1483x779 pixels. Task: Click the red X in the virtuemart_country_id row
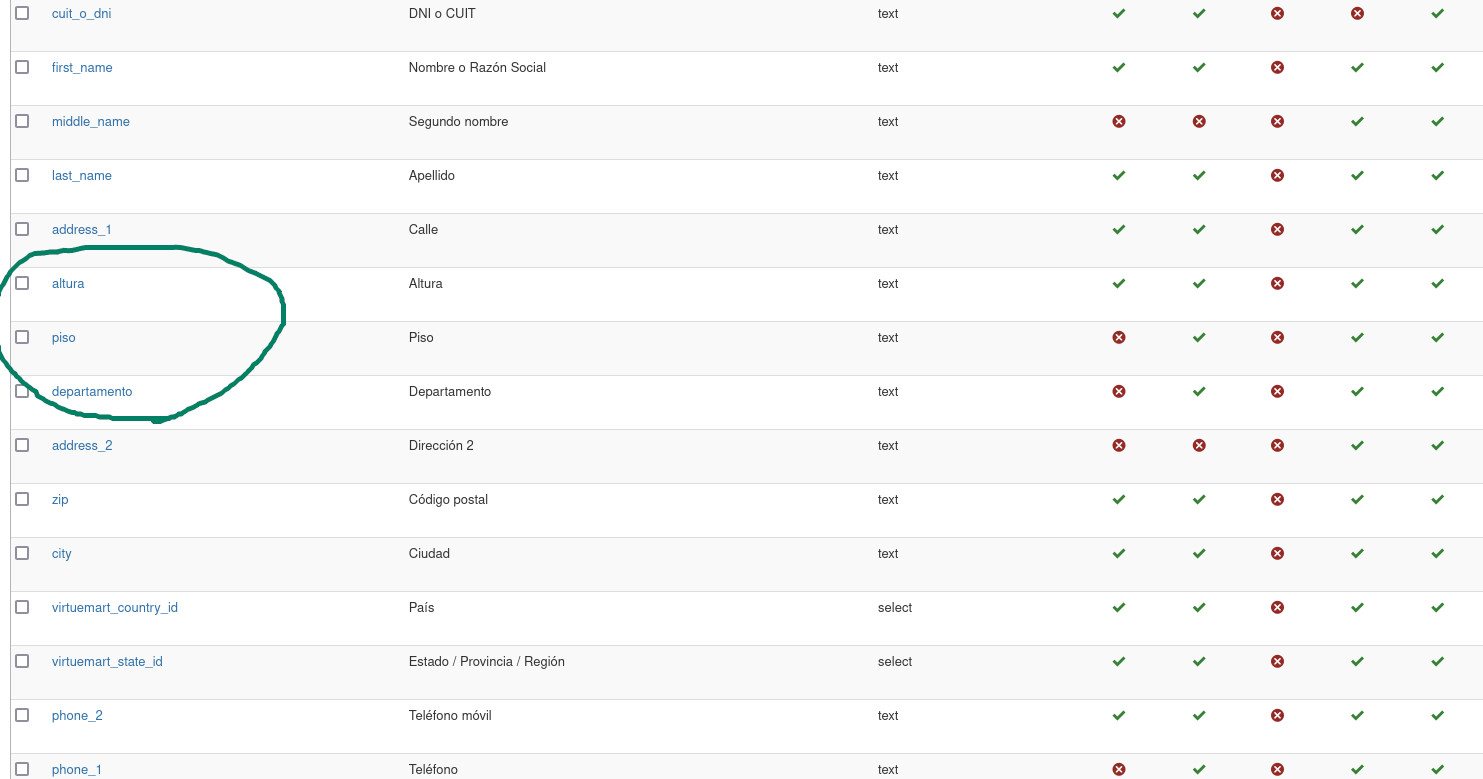tap(1277, 607)
